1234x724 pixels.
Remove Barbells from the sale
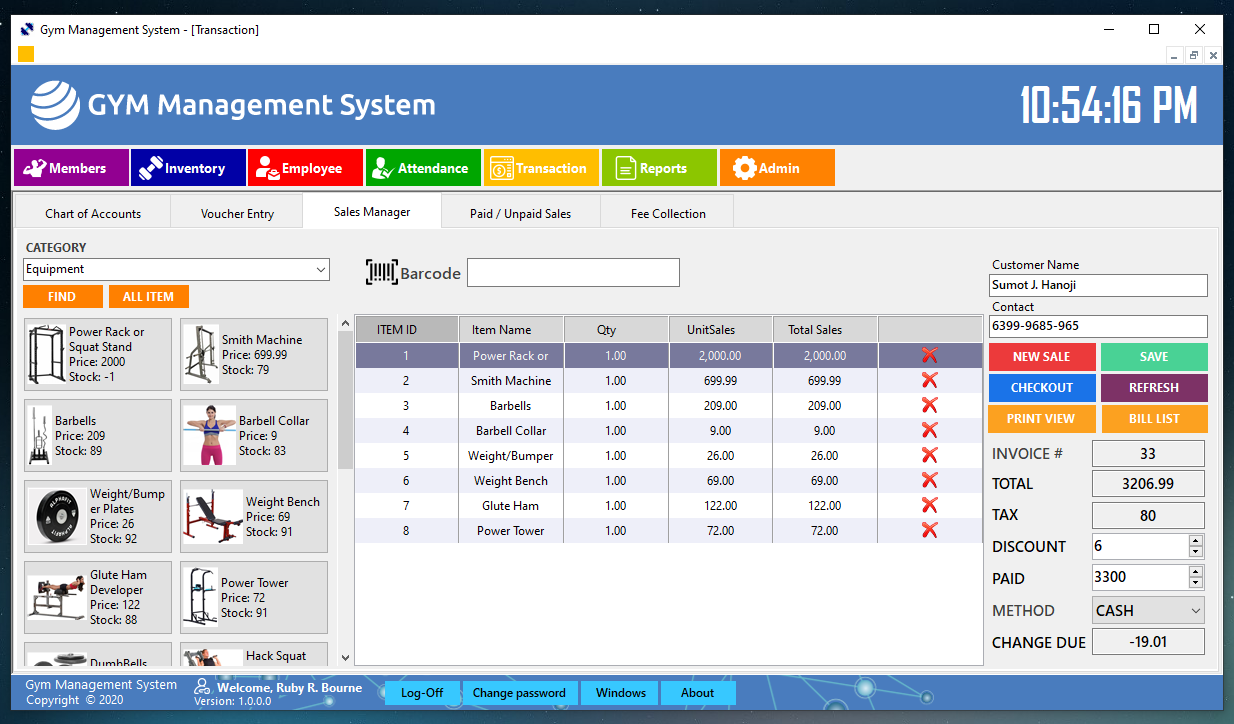pyautogui.click(x=929, y=405)
